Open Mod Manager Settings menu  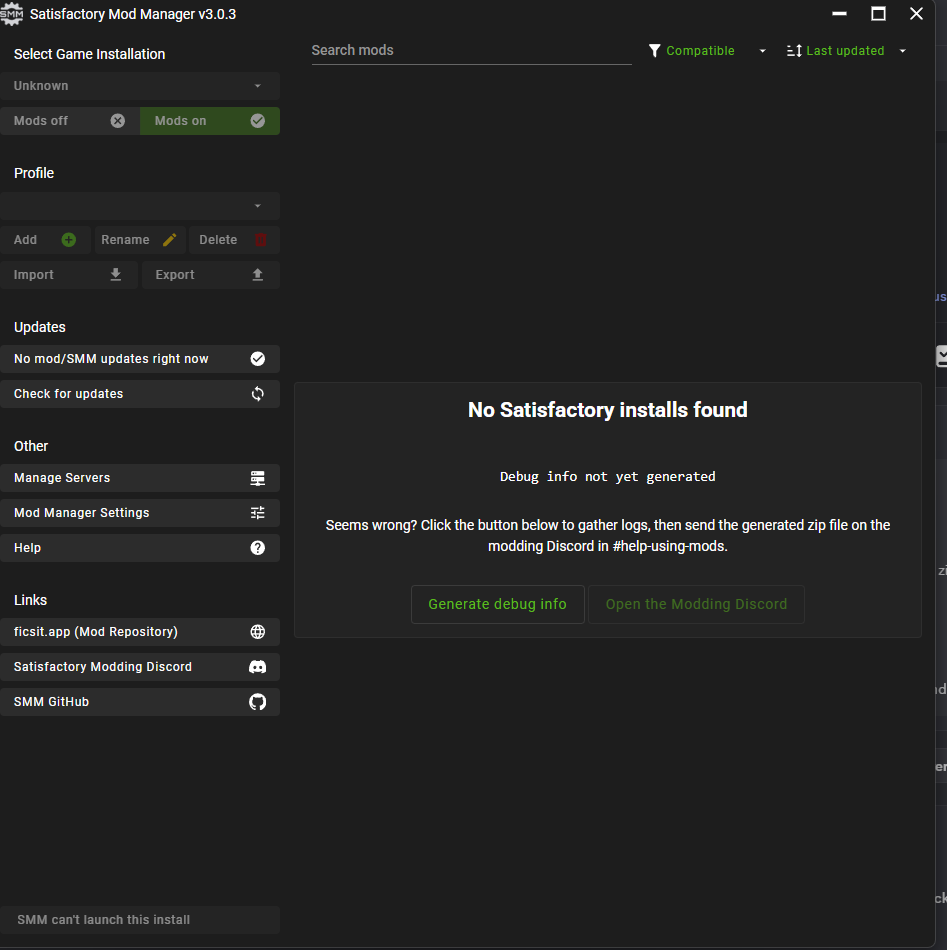click(x=140, y=513)
